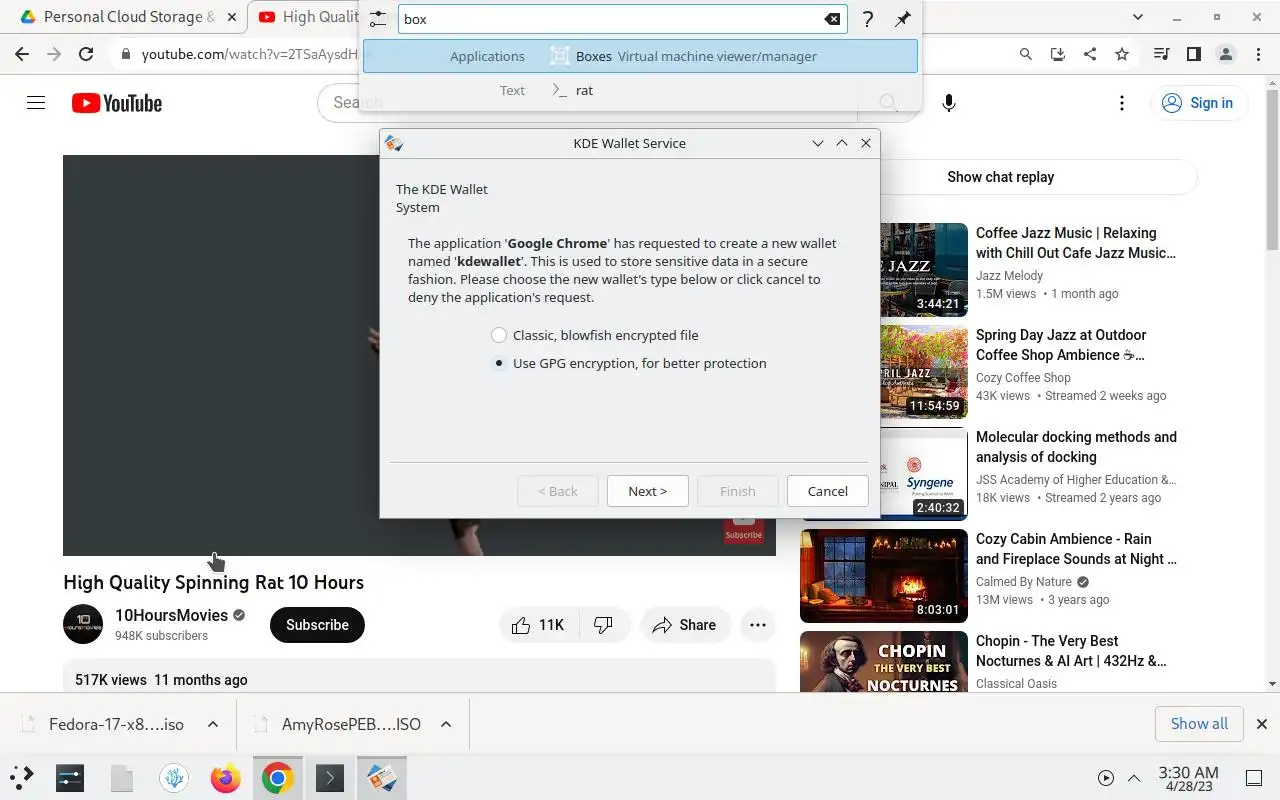
Task: Click the Chrome back arrow
Action: tap(22, 54)
